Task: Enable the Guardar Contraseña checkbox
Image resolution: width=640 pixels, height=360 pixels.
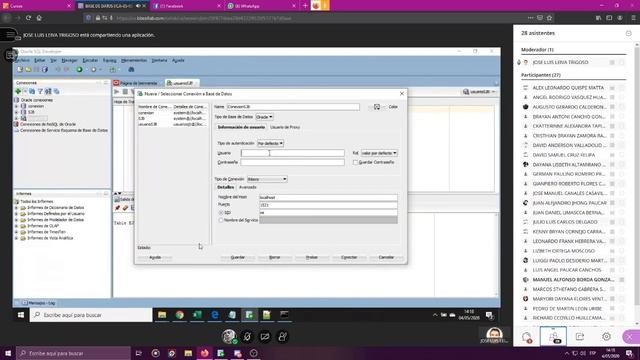Action: [356, 162]
